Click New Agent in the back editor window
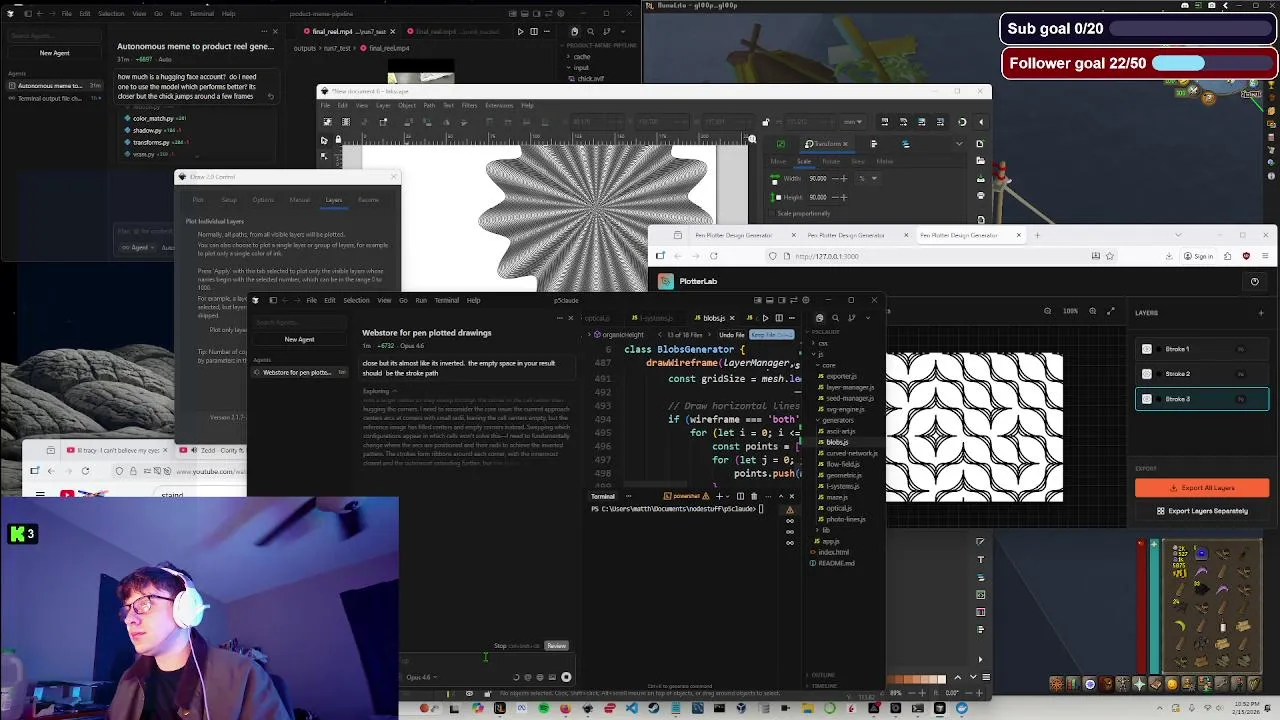Viewport: 1280px width, 720px height. 54,53
